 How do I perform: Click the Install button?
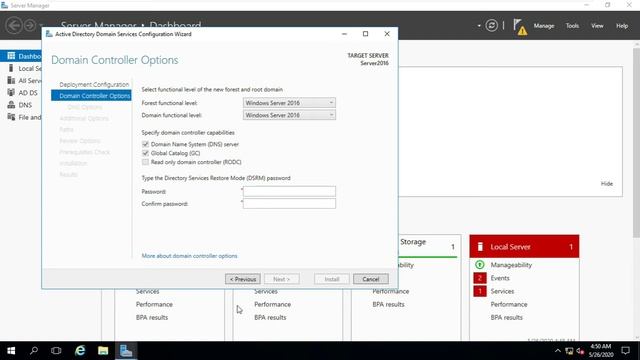pyautogui.click(x=332, y=279)
